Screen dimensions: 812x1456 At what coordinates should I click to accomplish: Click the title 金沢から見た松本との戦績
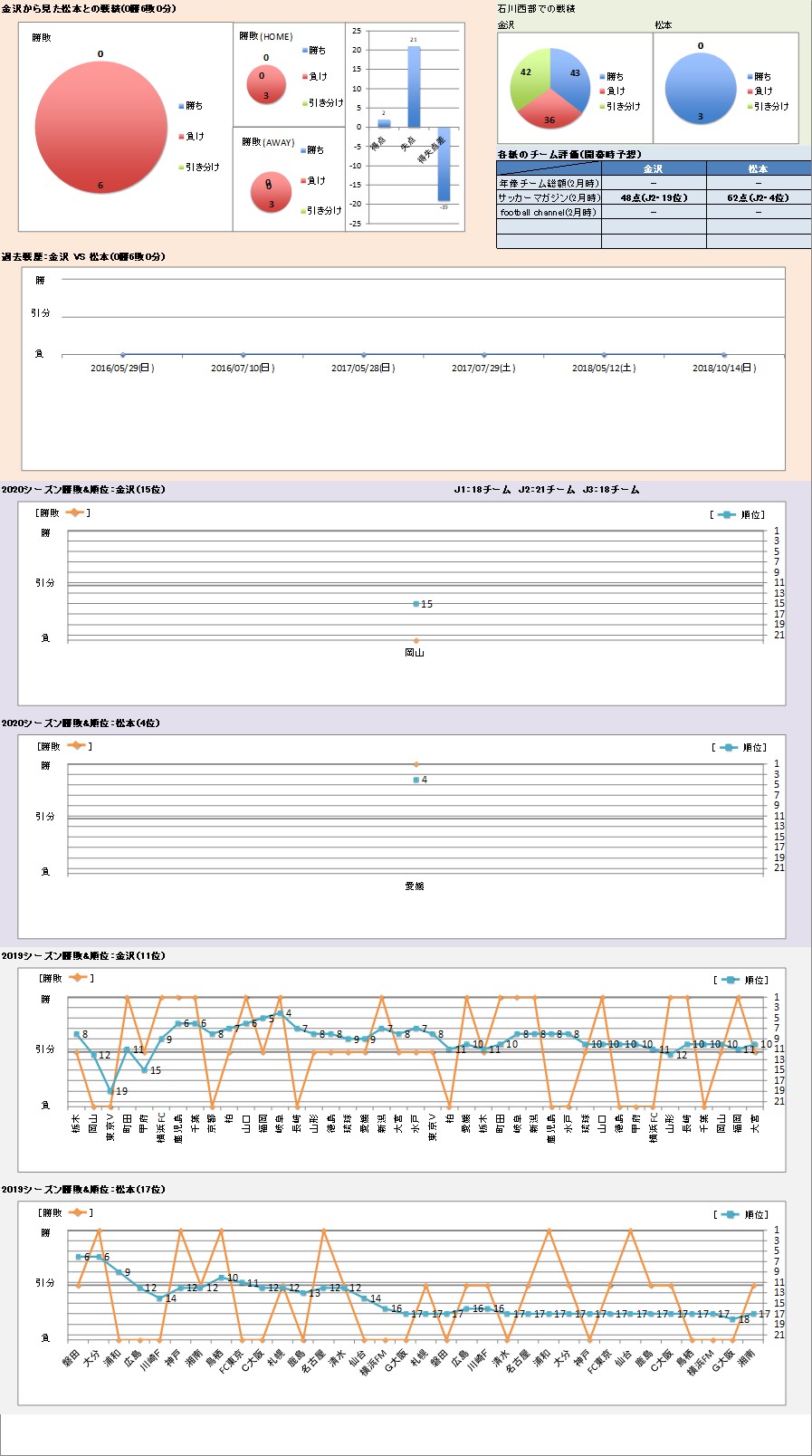[89, 8]
